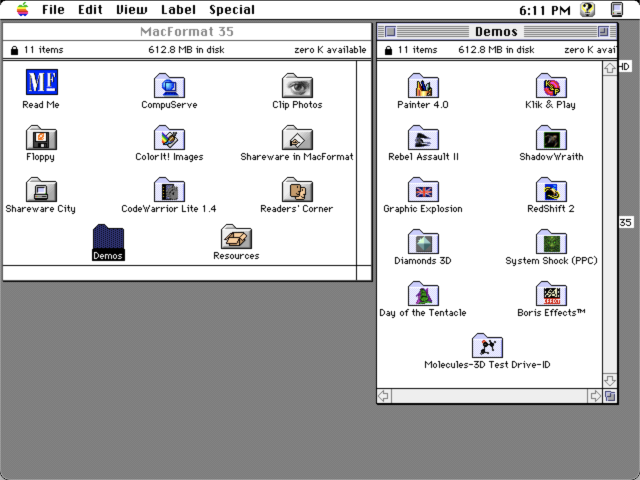Select the Graphic Explosion folder
640x480 pixels.
click(x=423, y=189)
